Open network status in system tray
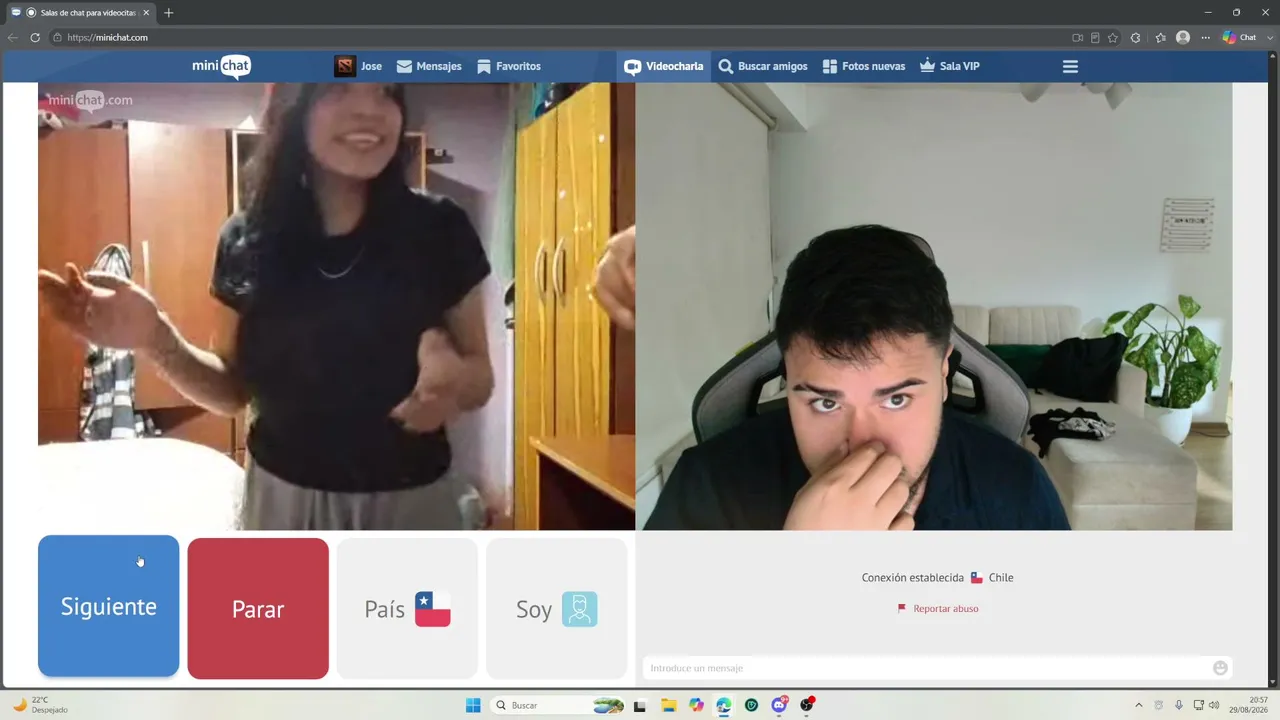Screen dimensions: 1280x720 point(1199,705)
